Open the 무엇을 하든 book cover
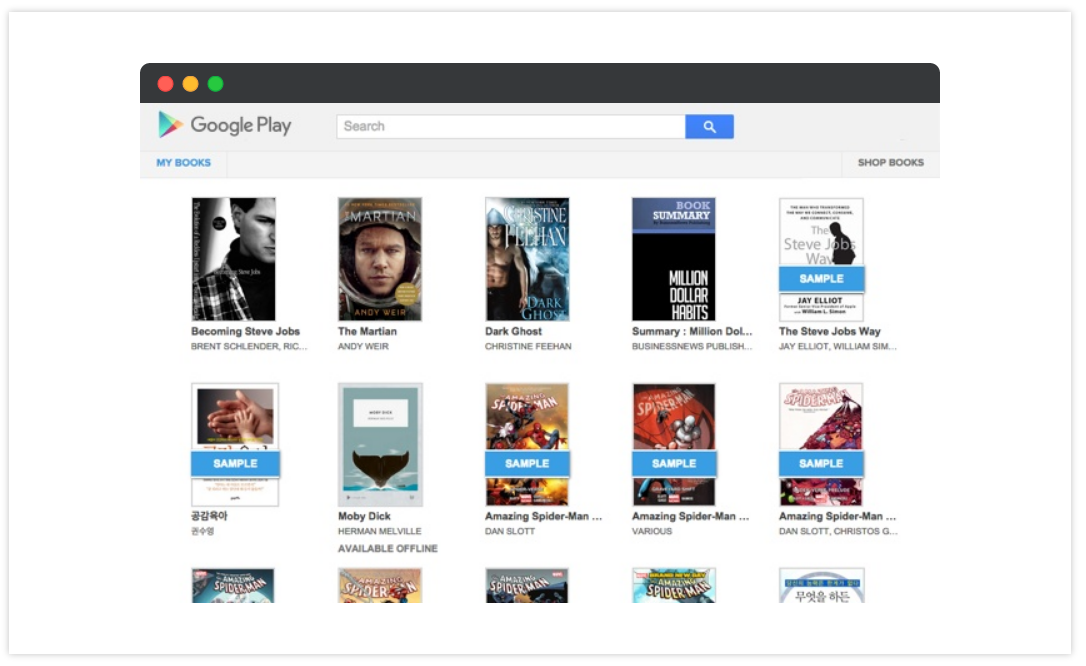Viewport: 1086px width, 666px height. tap(822, 586)
